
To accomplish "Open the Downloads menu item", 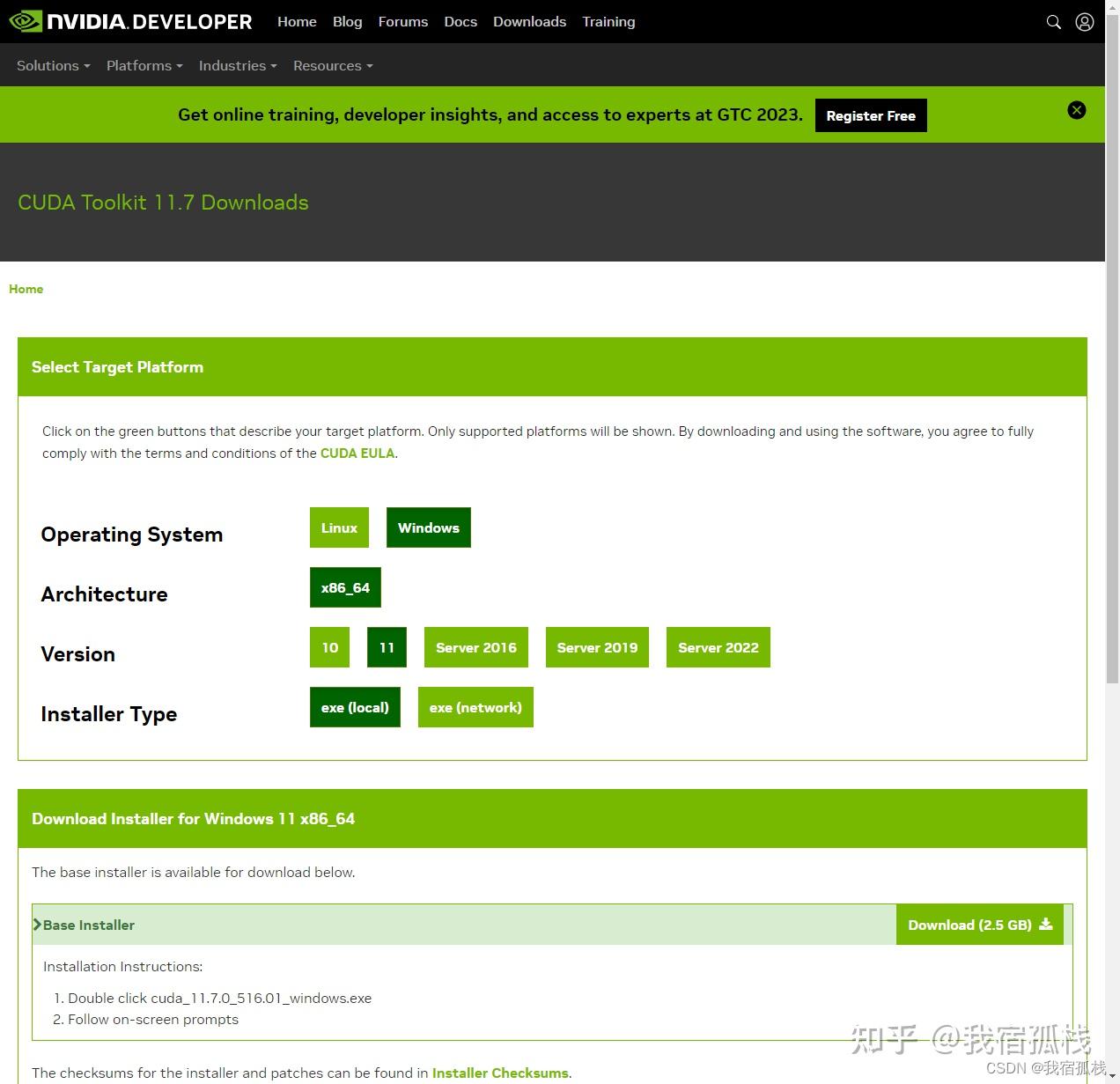I will pos(529,21).
